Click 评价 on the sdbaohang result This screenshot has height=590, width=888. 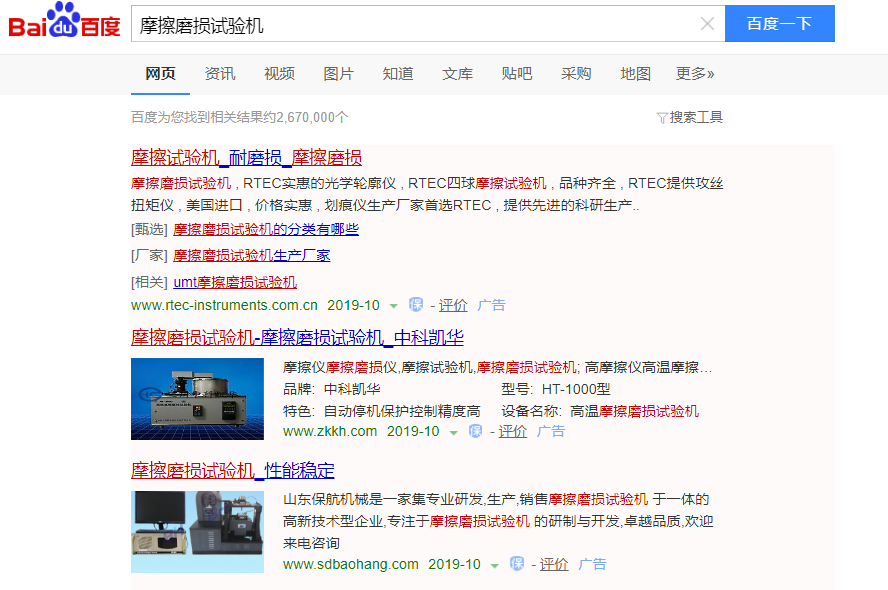(x=554, y=565)
